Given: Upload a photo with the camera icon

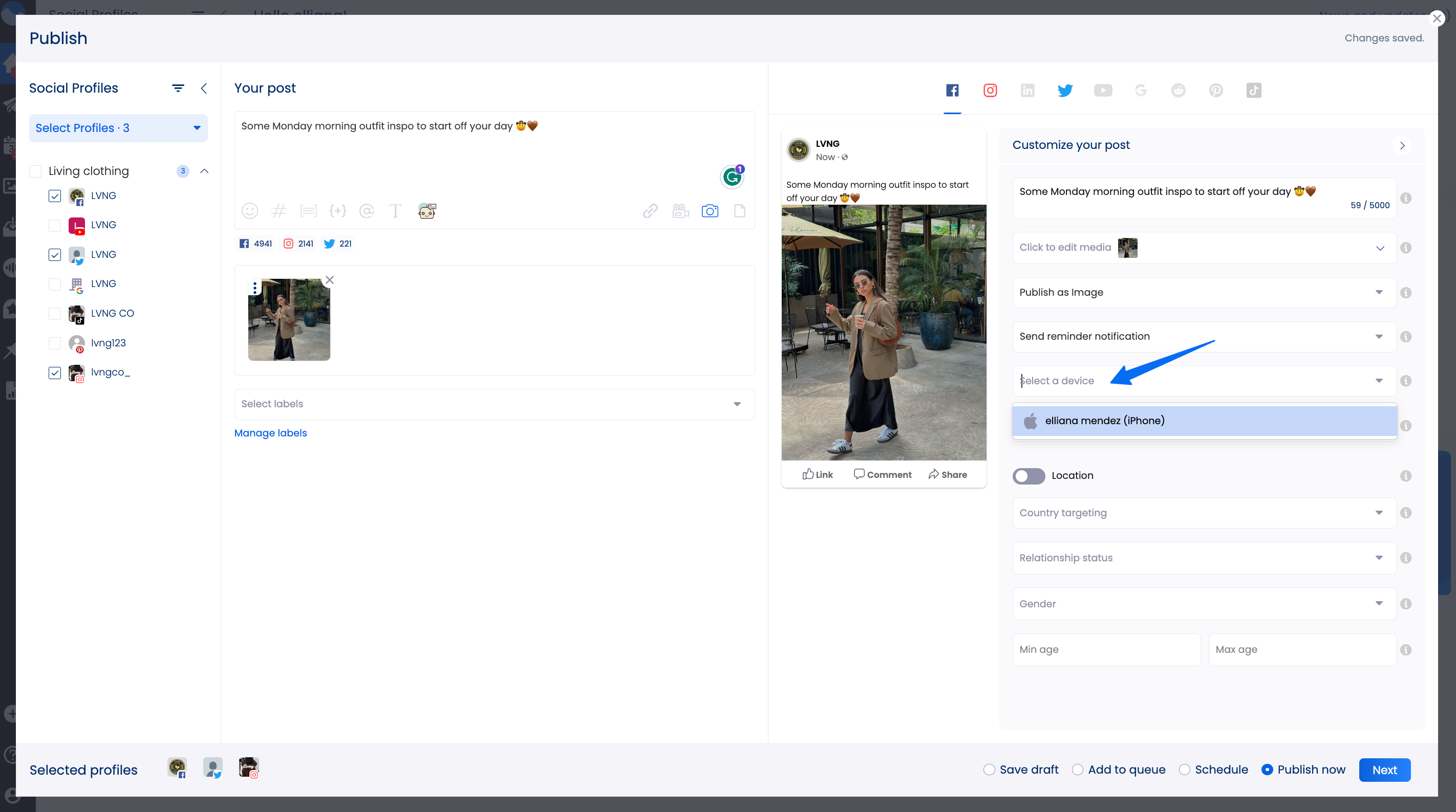Looking at the screenshot, I should [710, 211].
